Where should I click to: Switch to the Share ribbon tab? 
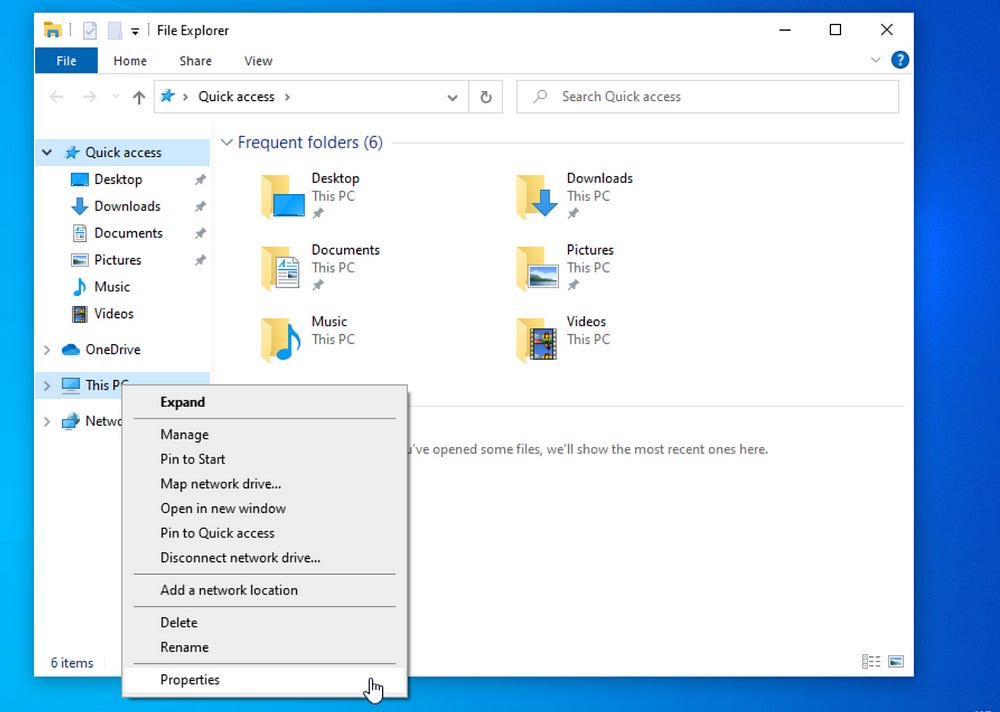(x=195, y=61)
